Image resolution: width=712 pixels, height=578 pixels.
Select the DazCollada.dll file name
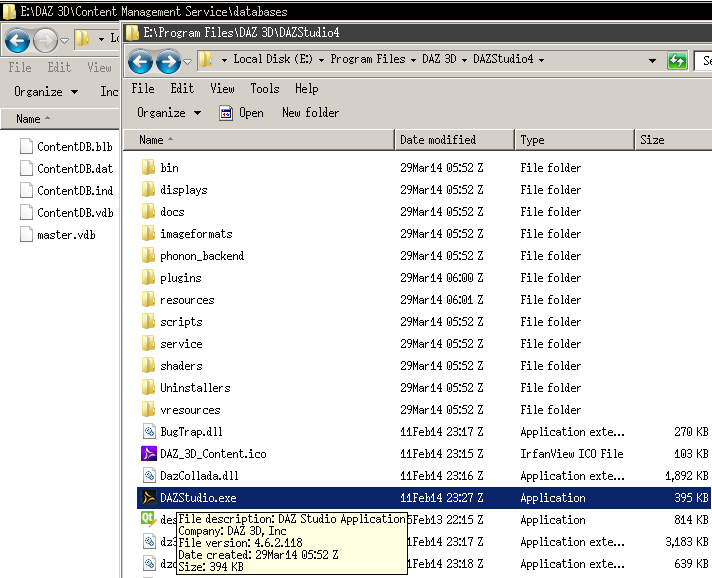(x=199, y=475)
